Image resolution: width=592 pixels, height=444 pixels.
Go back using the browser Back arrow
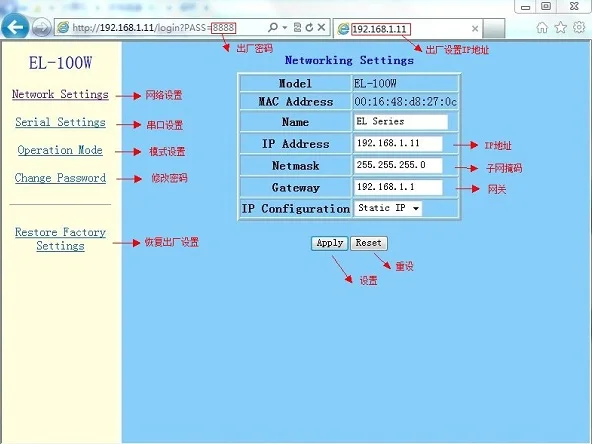click(15, 26)
